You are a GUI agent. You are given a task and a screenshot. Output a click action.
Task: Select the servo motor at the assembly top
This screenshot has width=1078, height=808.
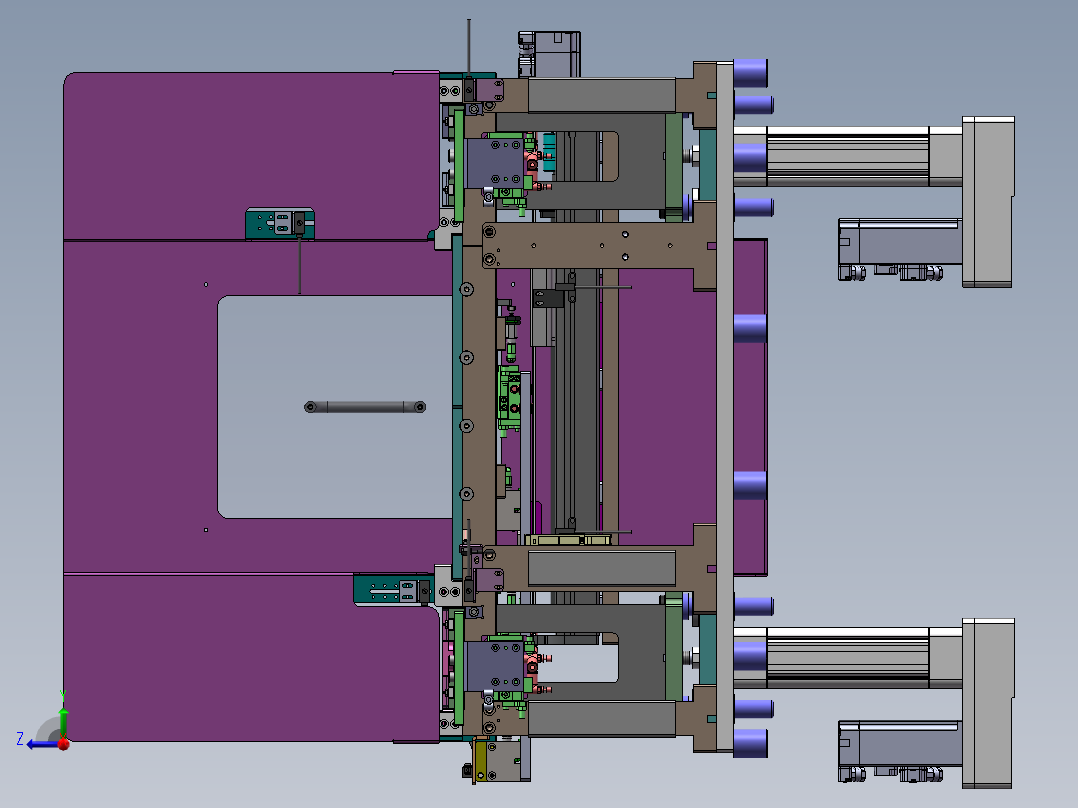(550, 54)
